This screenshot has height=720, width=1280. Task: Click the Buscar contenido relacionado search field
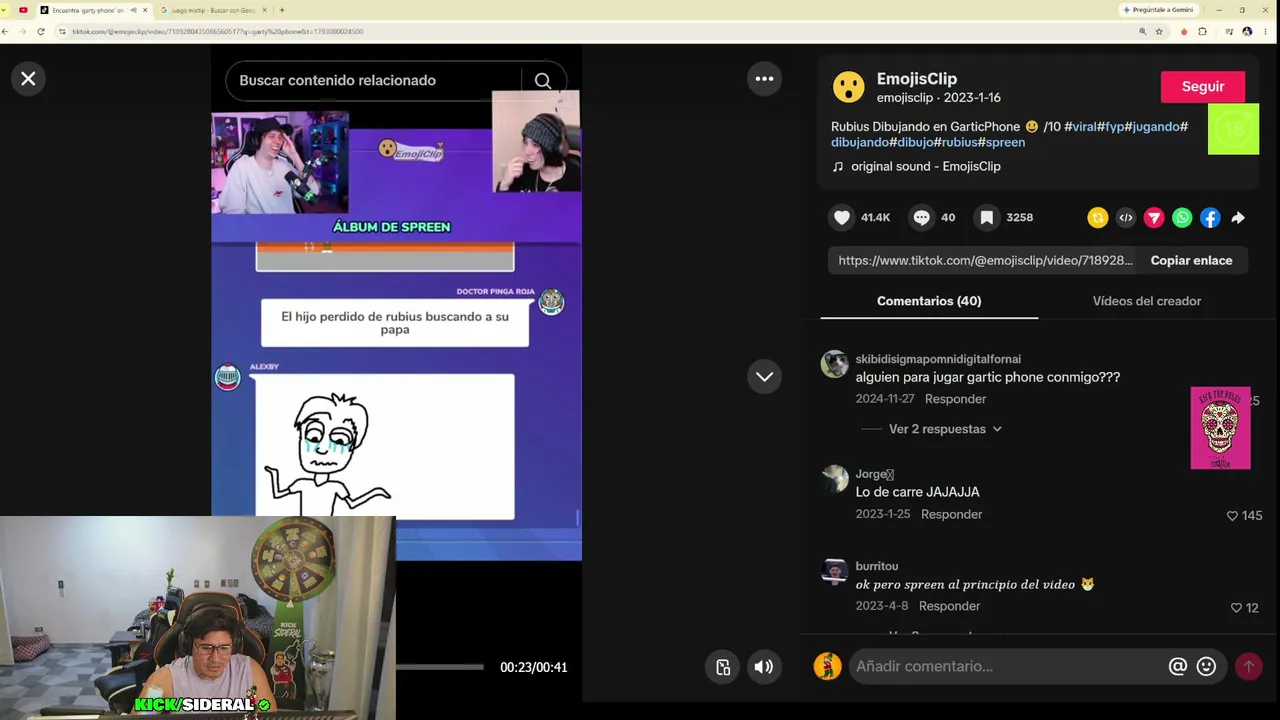375,81
